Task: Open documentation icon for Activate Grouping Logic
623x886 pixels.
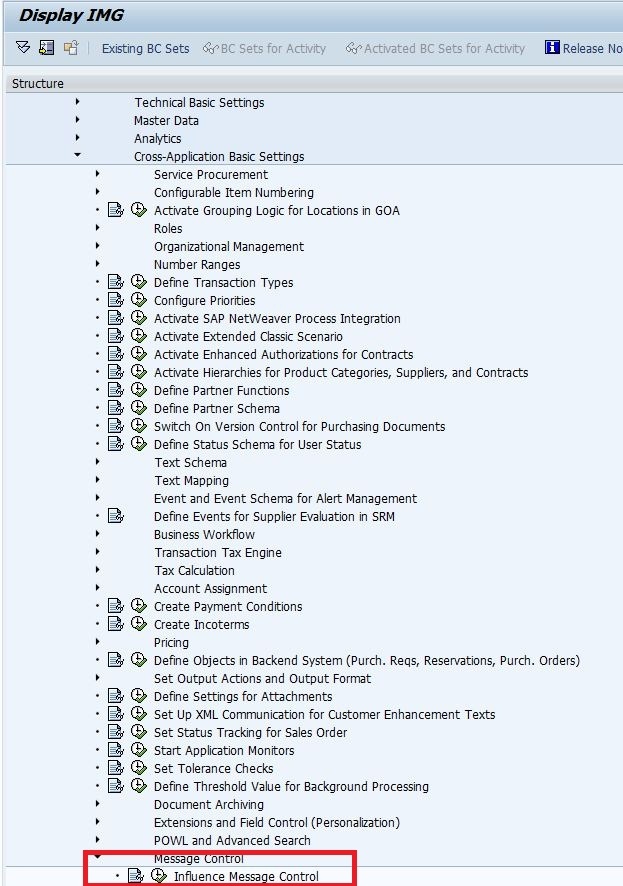Action: [116, 210]
